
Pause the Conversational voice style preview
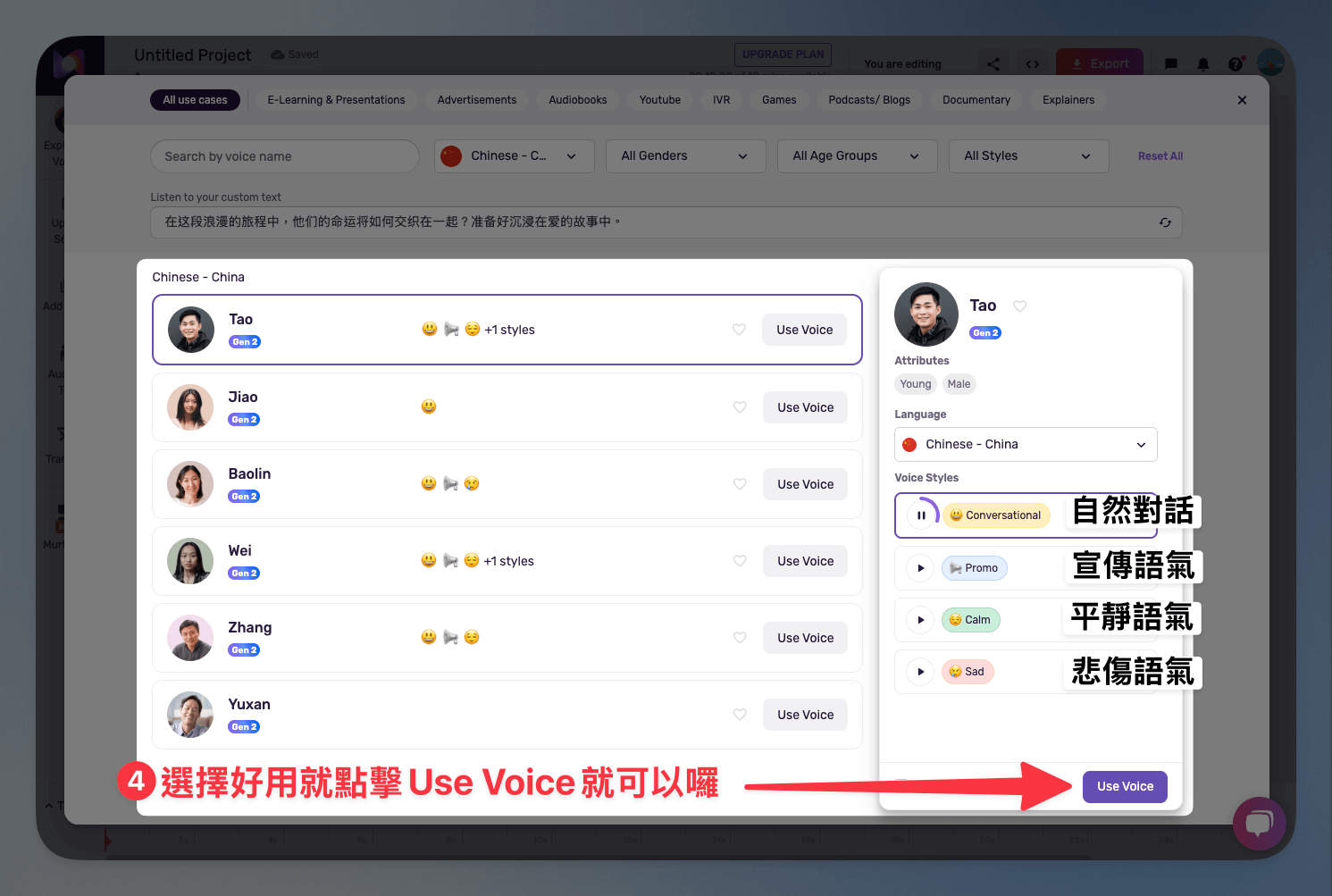(x=921, y=515)
